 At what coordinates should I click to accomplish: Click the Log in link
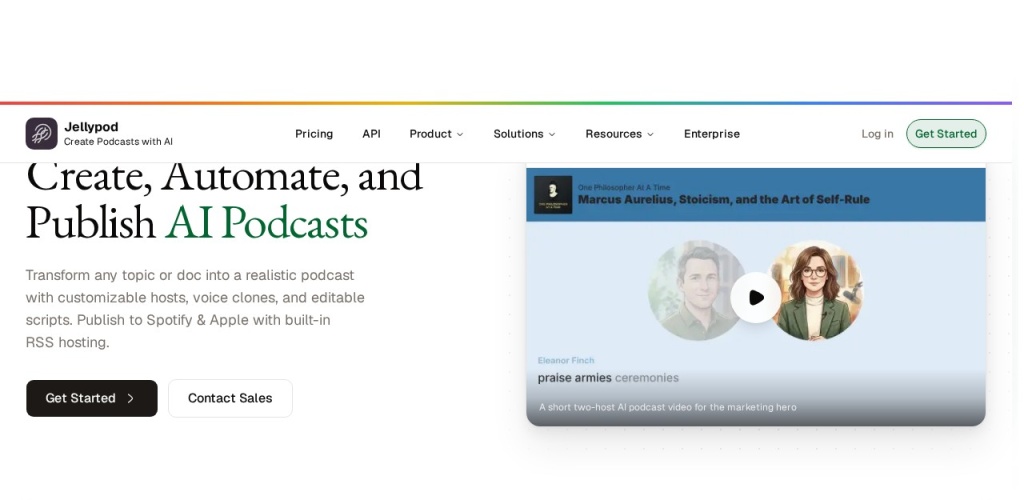point(876,134)
